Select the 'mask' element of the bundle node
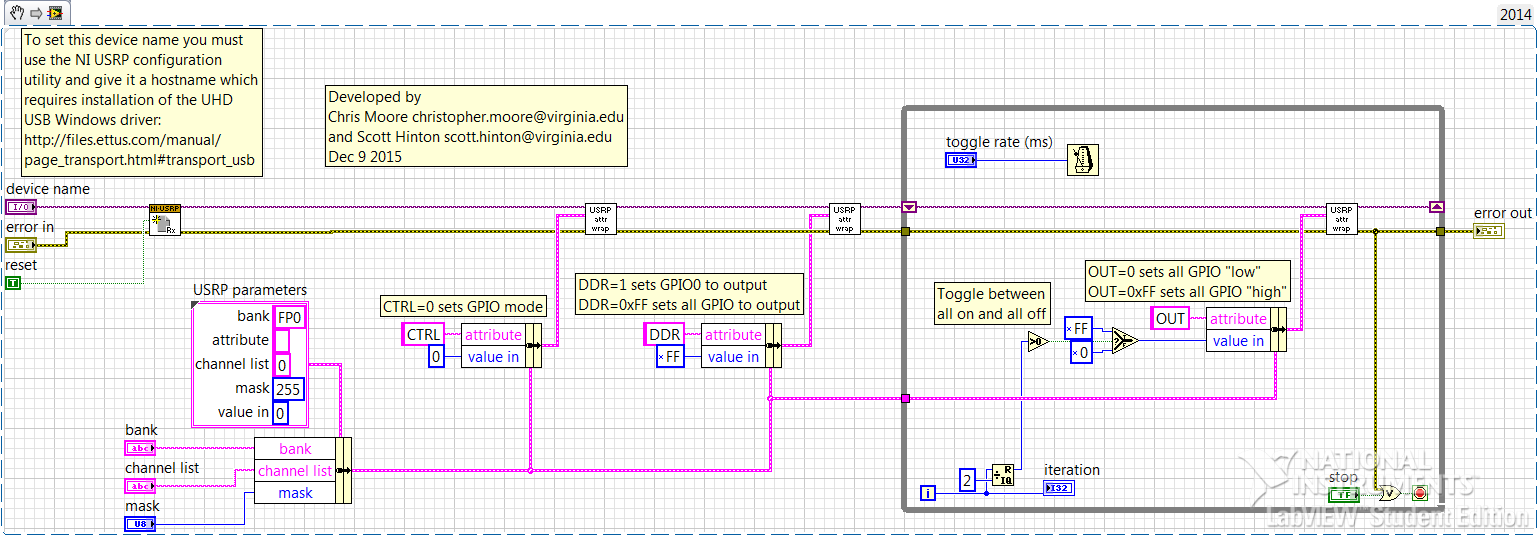The image size is (1538, 536). (x=295, y=493)
